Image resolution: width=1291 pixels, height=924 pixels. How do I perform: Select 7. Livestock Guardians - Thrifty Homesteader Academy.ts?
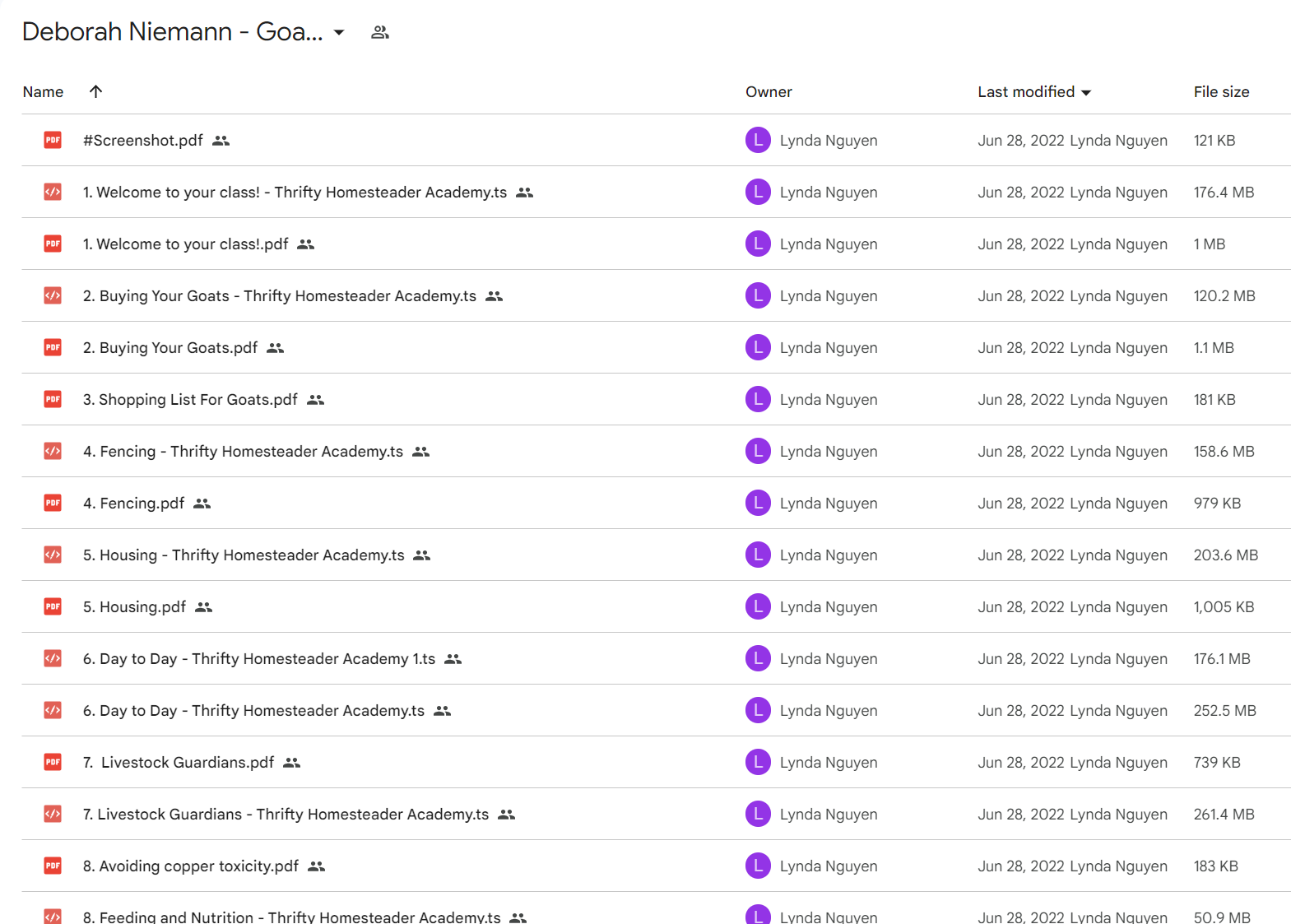coord(286,815)
